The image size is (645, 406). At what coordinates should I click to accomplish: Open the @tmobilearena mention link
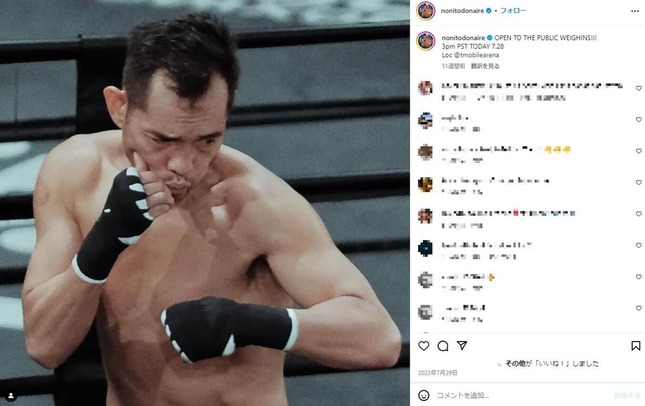point(476,55)
